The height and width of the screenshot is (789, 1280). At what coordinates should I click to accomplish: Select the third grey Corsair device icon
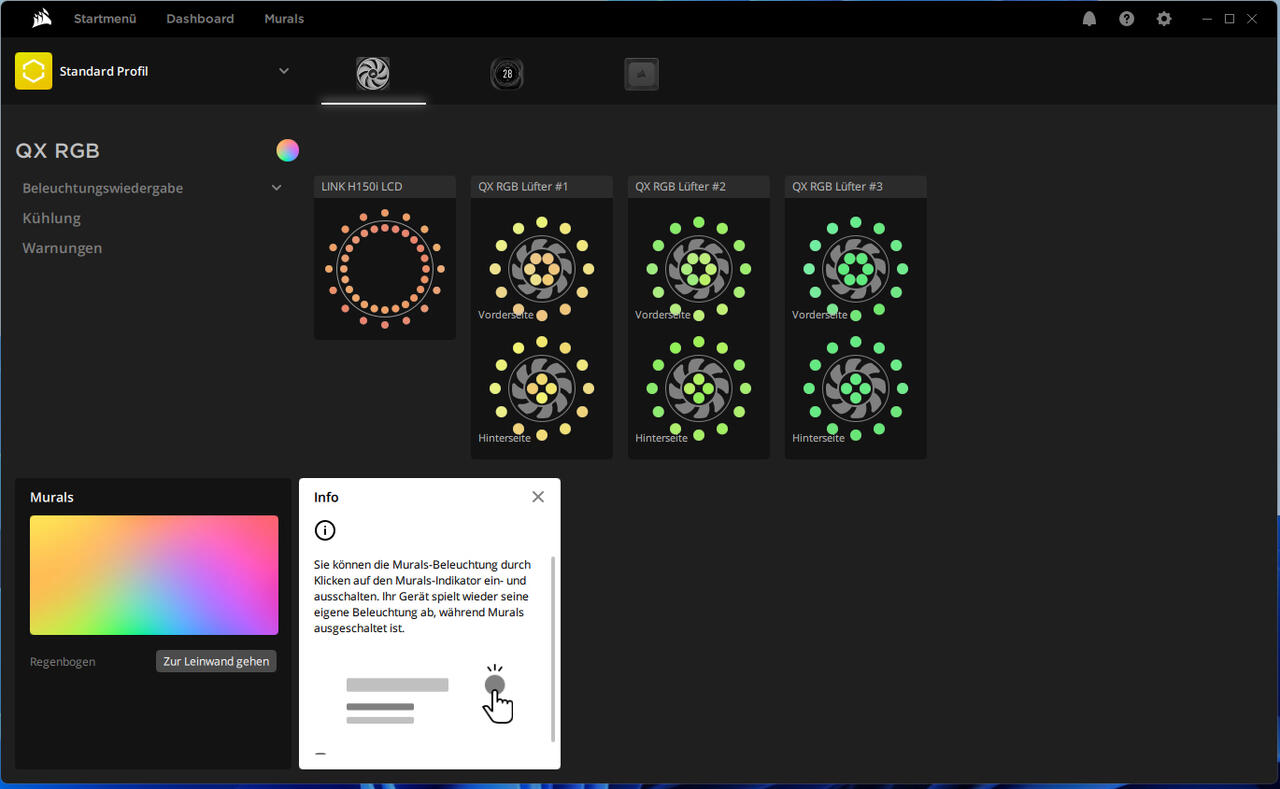[x=641, y=73]
